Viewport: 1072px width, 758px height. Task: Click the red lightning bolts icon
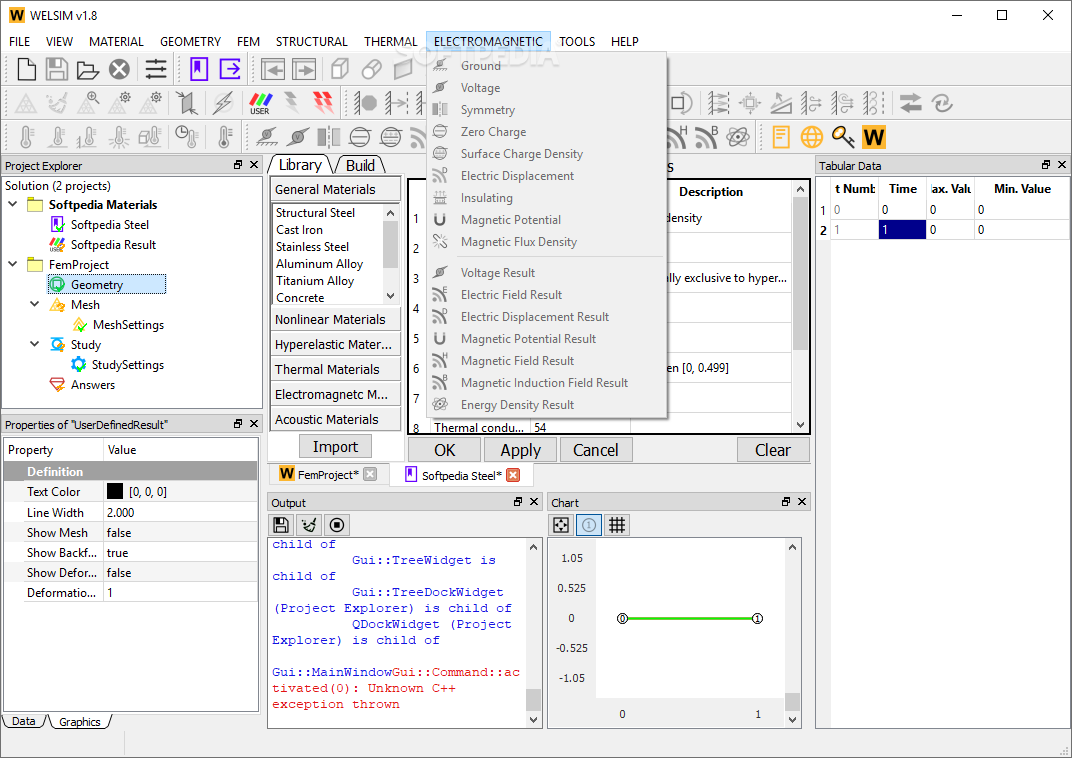tap(323, 103)
